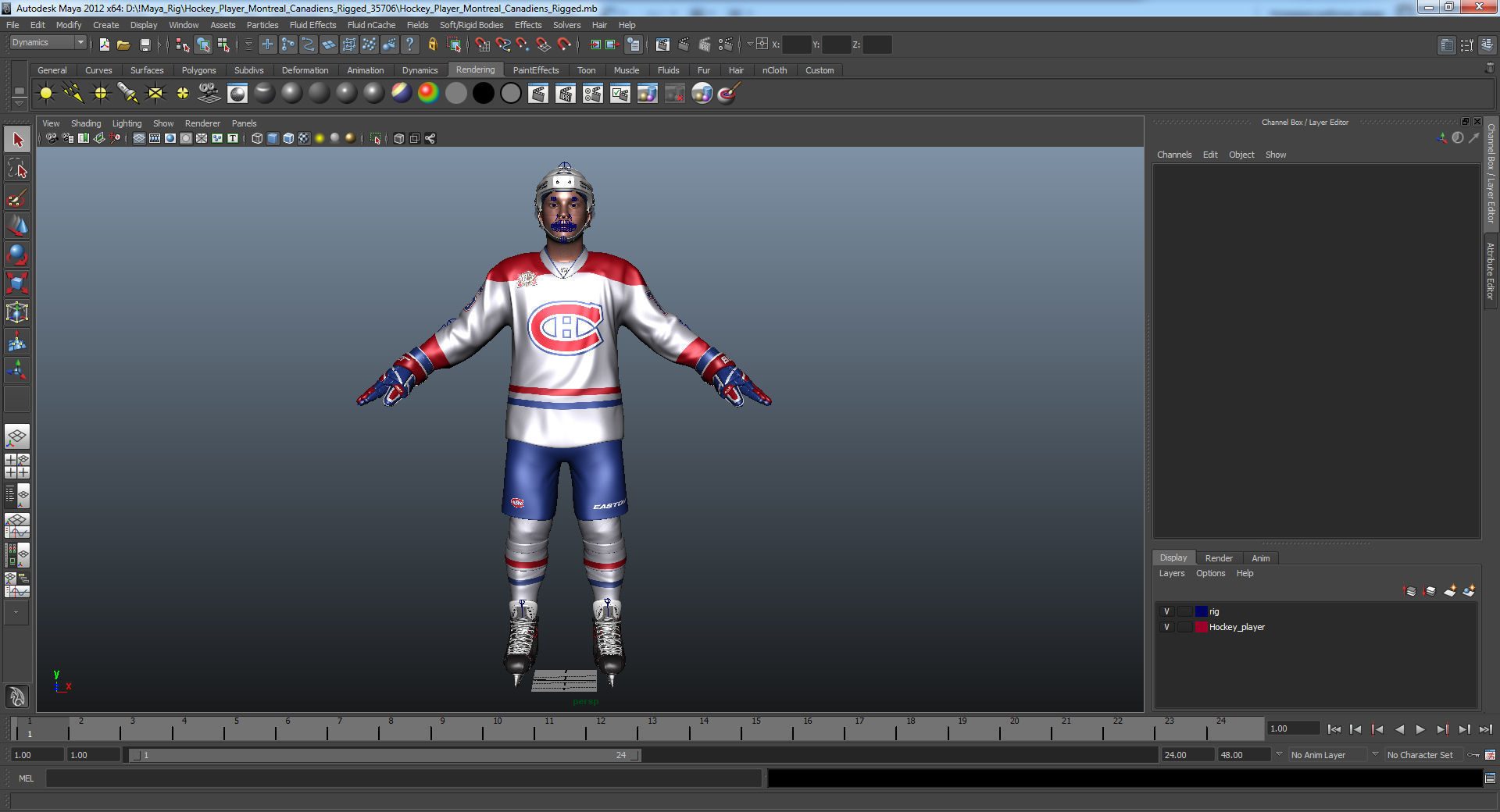Click the current frame field 1.00
Screen dimensions: 1500x812
point(1293,728)
